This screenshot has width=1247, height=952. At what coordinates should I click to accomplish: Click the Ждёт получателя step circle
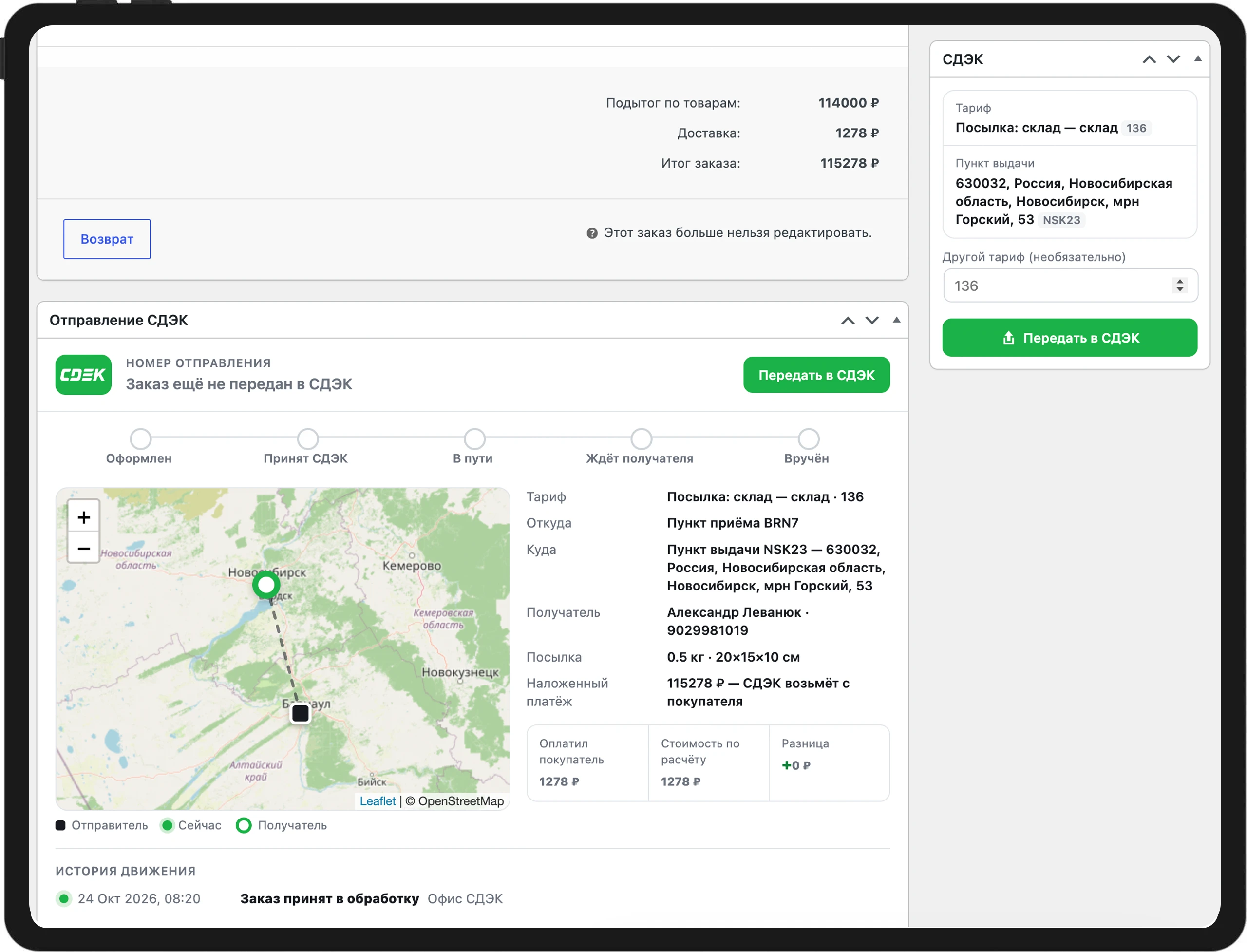click(642, 438)
